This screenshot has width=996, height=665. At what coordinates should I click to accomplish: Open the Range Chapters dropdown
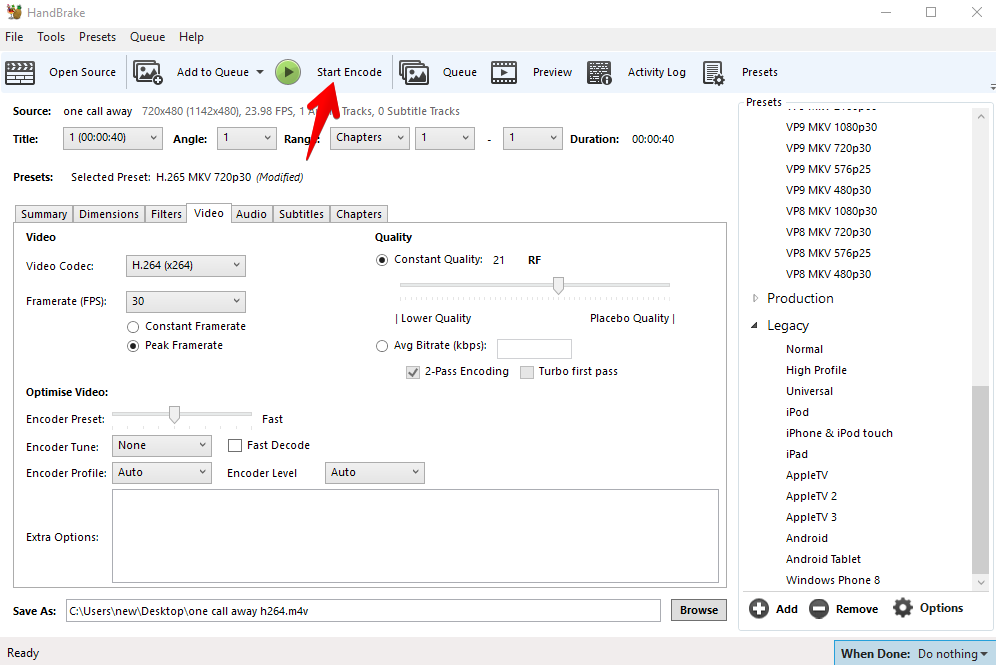(x=370, y=138)
